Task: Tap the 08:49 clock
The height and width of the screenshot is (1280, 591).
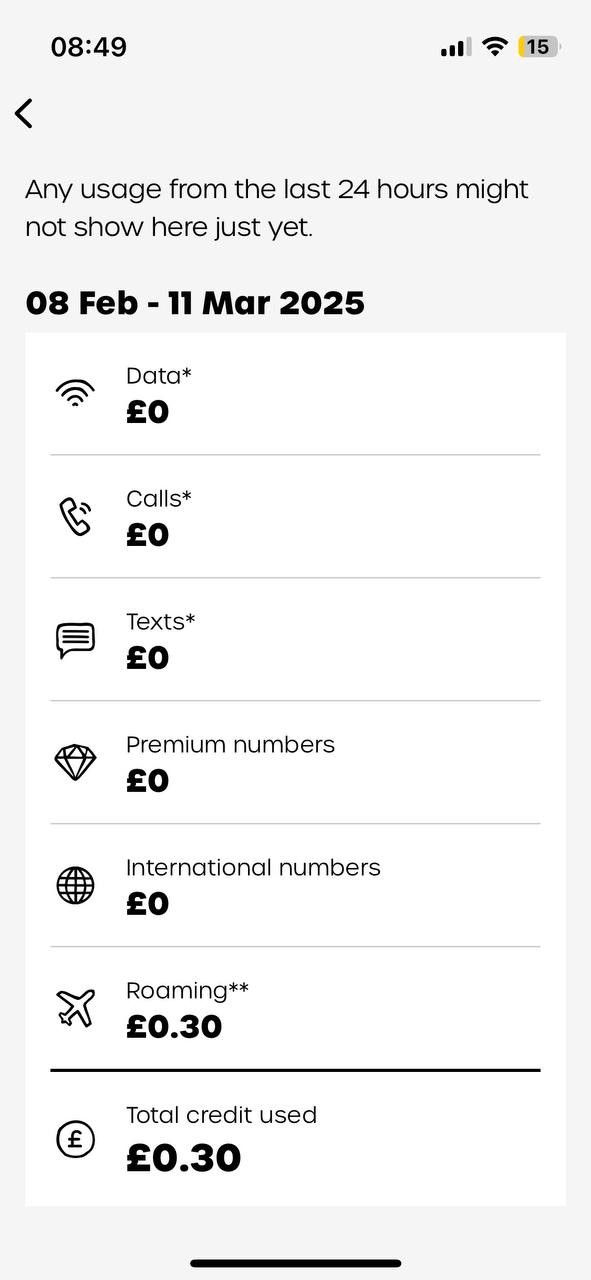Action: click(x=89, y=47)
